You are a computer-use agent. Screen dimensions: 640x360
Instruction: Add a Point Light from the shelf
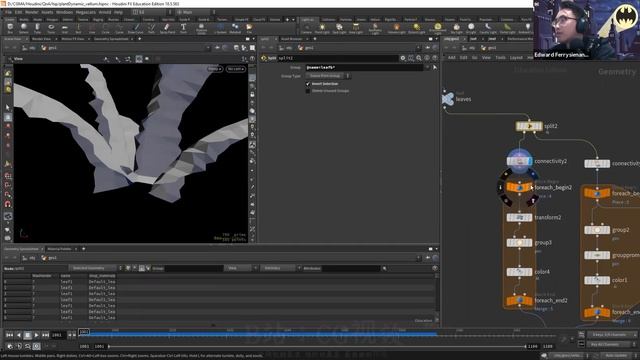322,28
